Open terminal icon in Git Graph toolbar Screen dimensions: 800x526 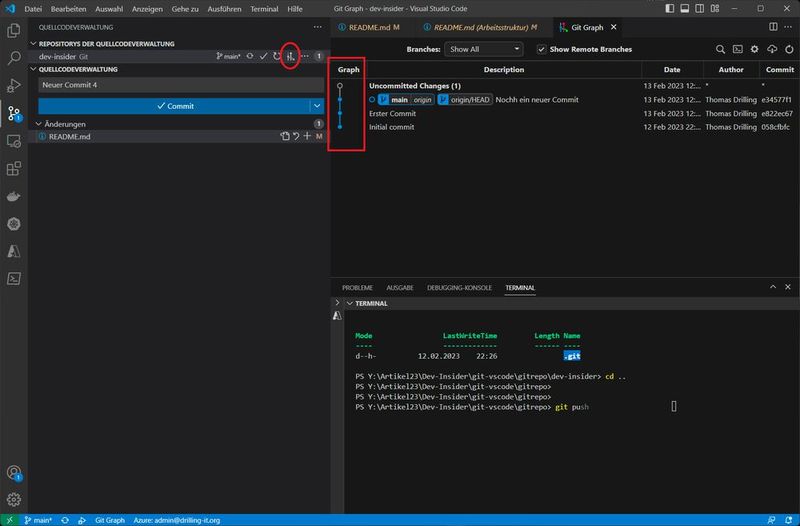click(738, 49)
